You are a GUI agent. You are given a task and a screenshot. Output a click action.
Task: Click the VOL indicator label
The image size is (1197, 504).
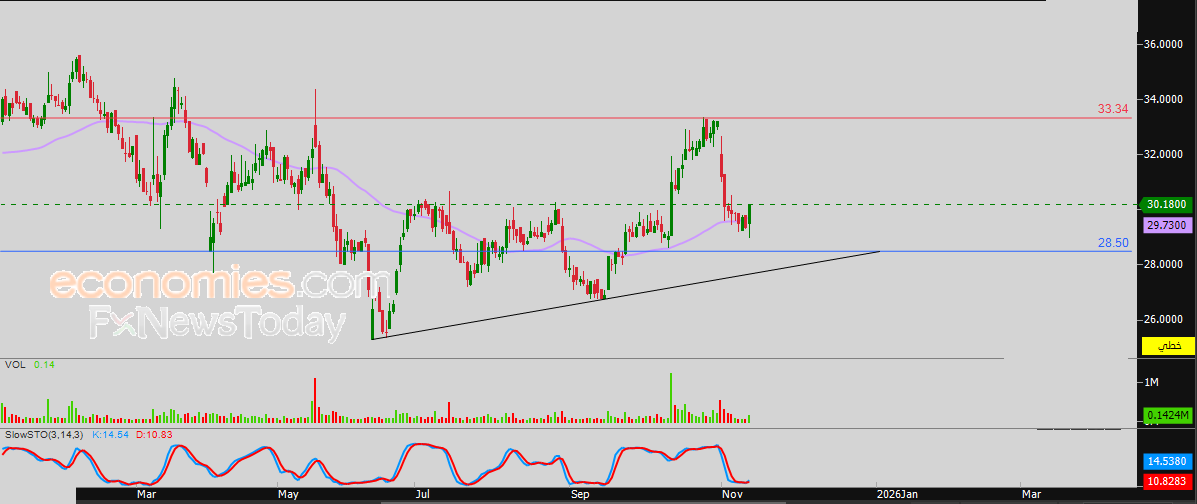pos(15,365)
